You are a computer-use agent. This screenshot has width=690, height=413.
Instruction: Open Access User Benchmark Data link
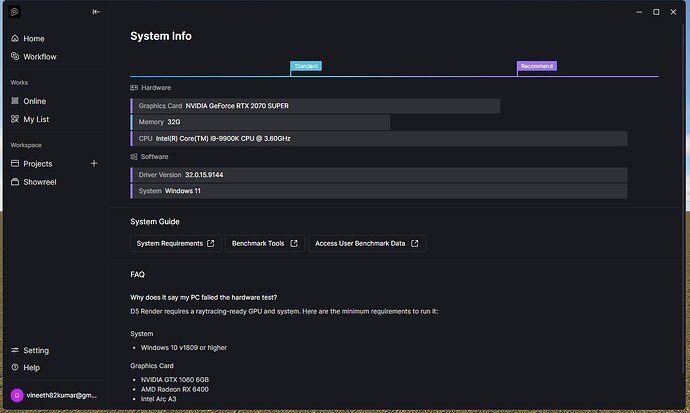click(367, 244)
